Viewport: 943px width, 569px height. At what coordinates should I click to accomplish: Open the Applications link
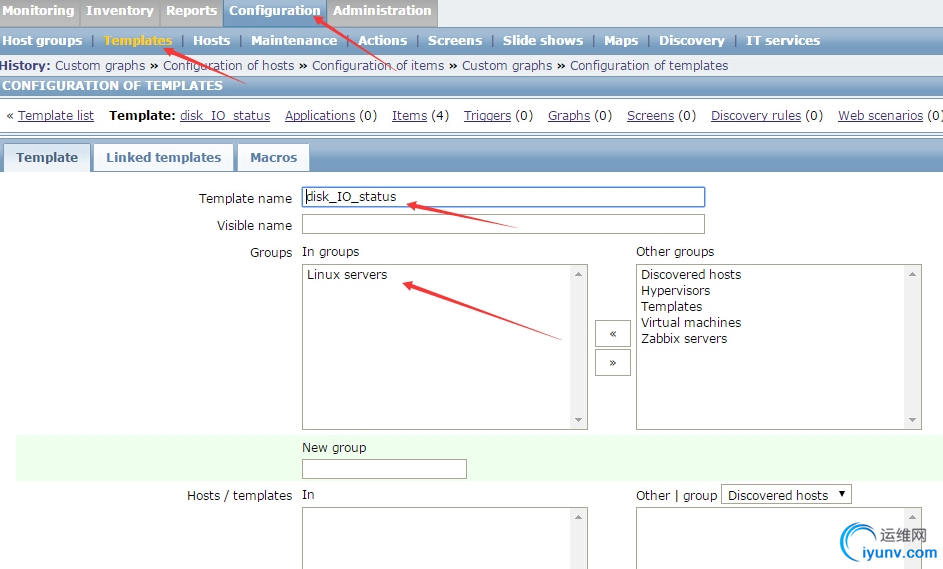(x=320, y=115)
